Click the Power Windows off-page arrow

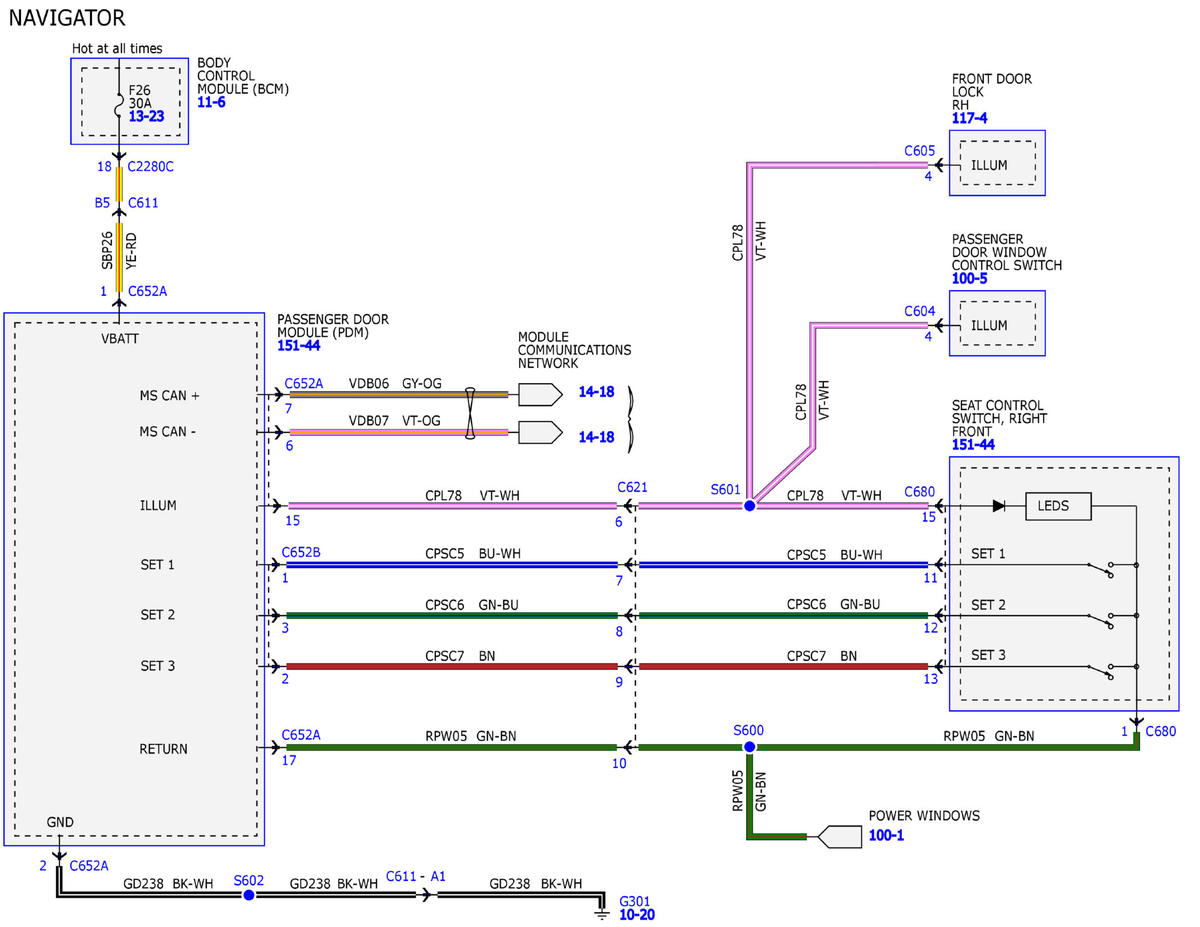click(839, 836)
